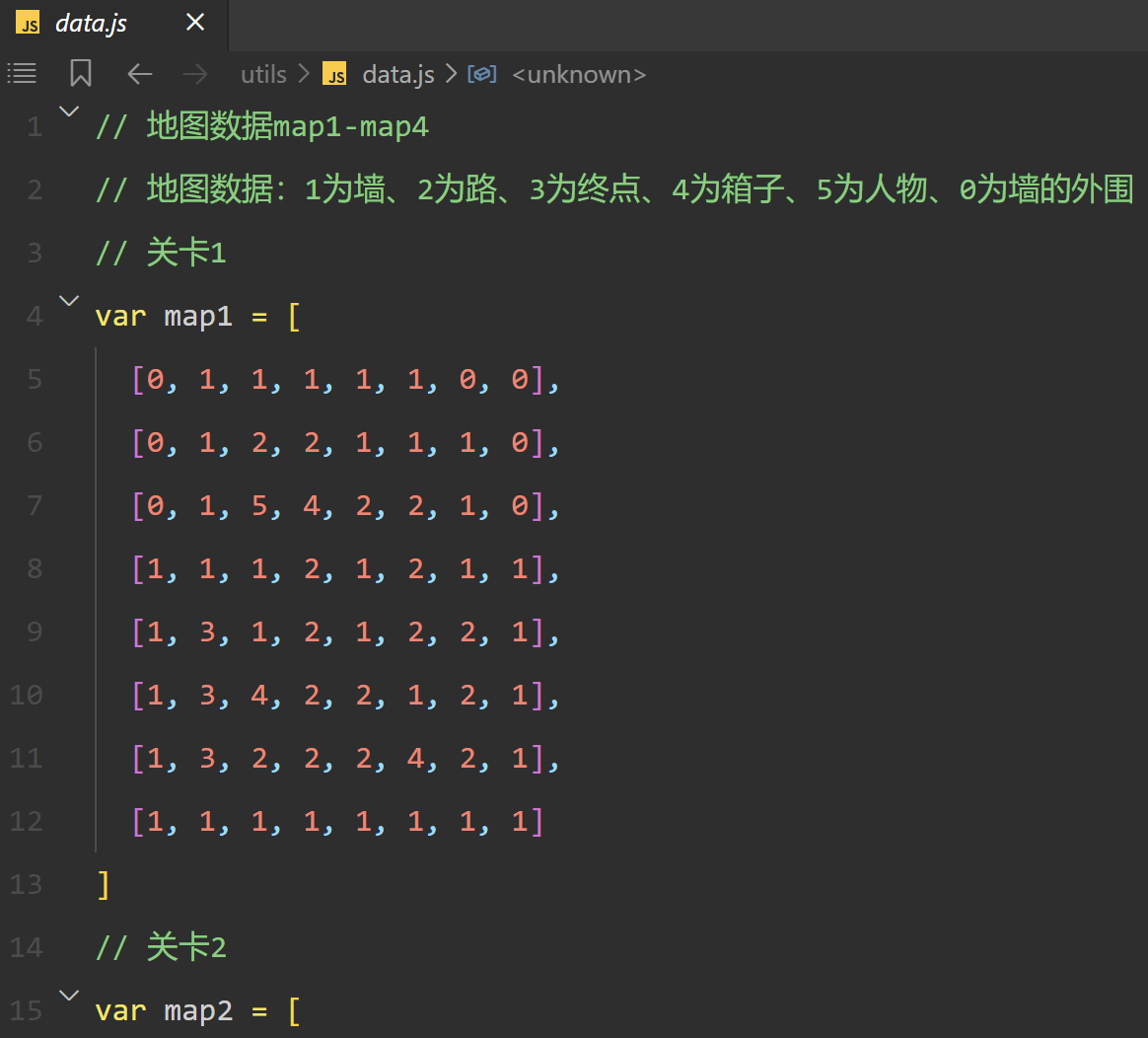
Task: Click the symbol icon before <unknown>
Action: pos(482,73)
